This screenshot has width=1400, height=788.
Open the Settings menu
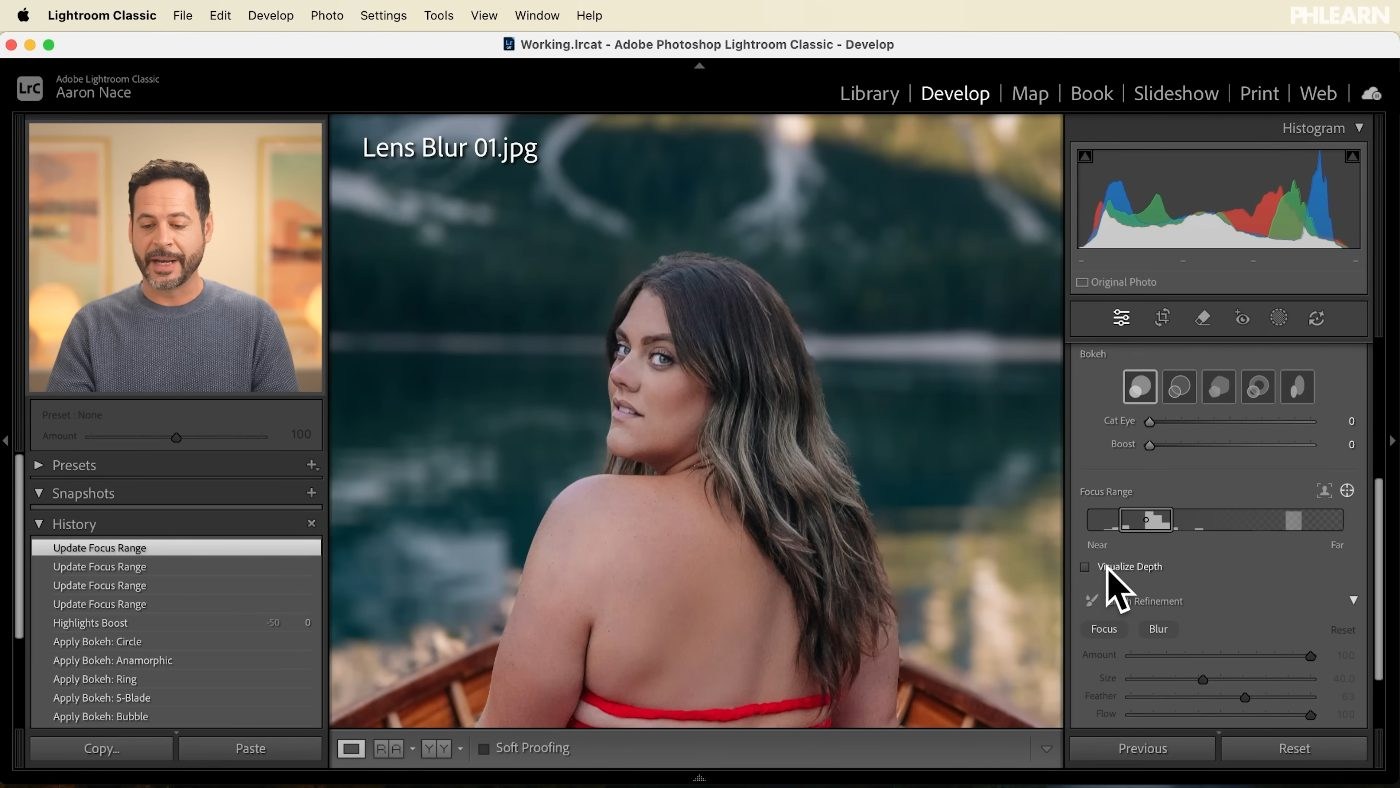tap(383, 15)
